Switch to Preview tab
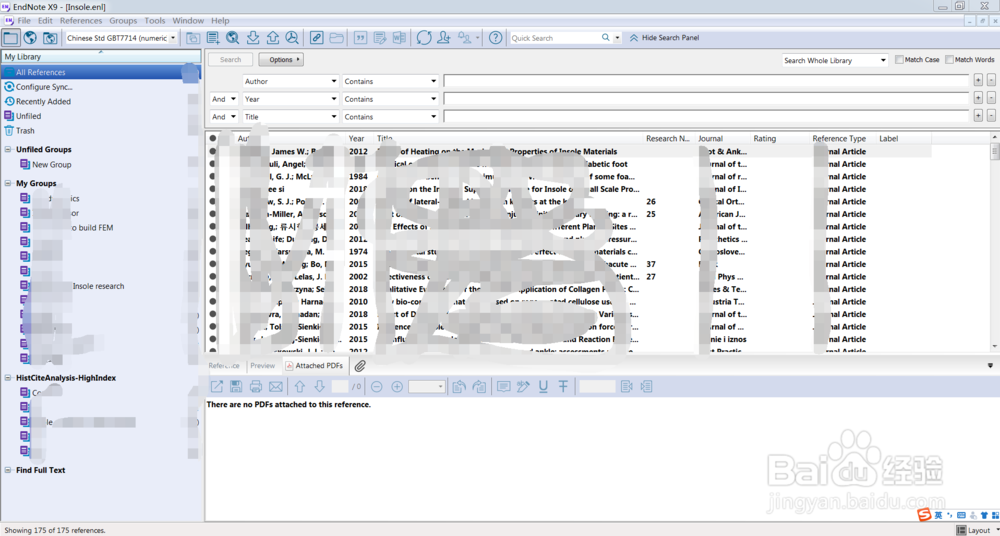The image size is (1000, 536). point(263,366)
